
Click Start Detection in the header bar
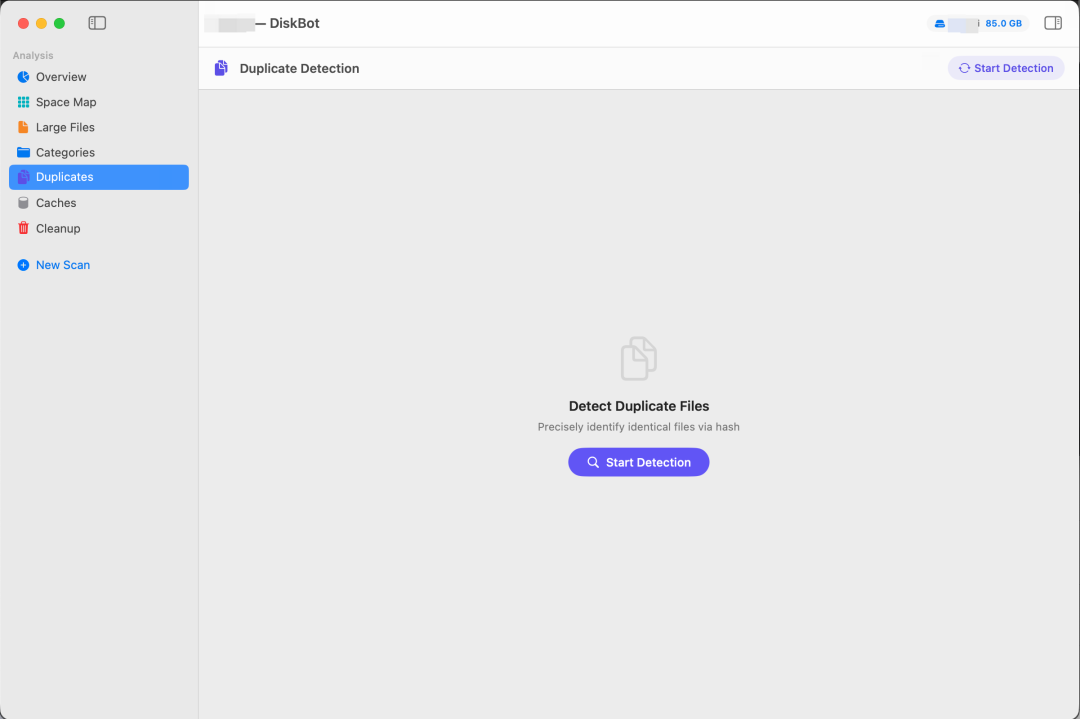point(1006,68)
